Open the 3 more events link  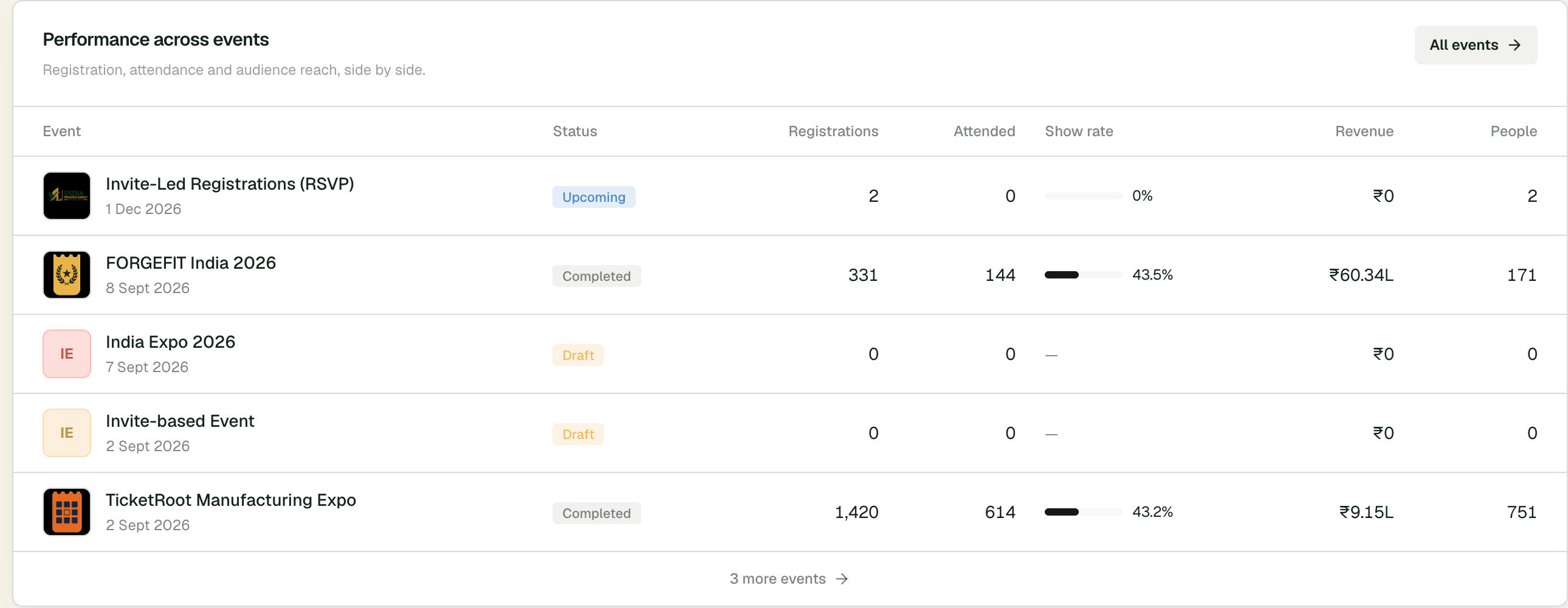coord(789,579)
